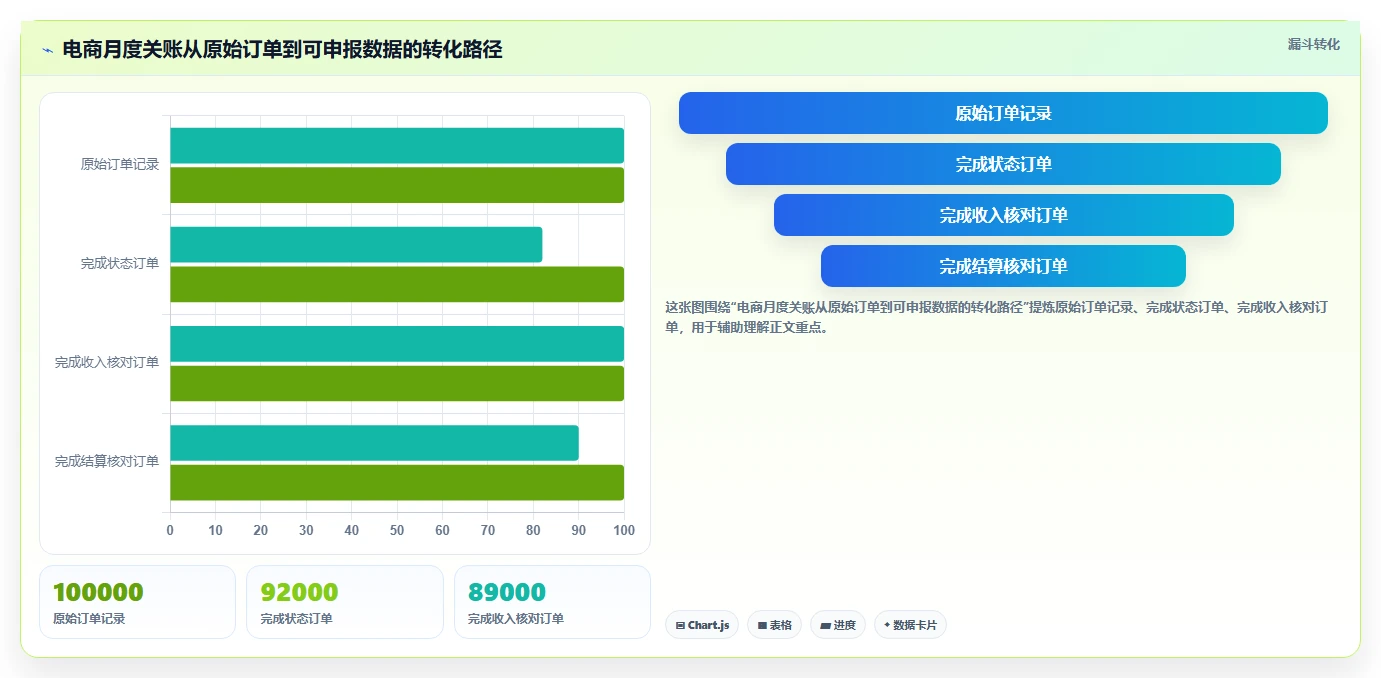The height and width of the screenshot is (678, 1381).
Task: Click the 原始订单记录 y-axis label
Action: (120, 164)
